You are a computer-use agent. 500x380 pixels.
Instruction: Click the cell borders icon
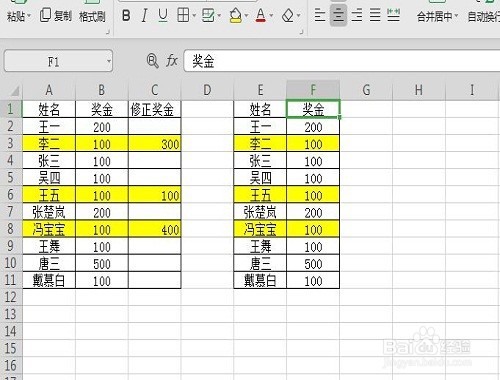click(x=183, y=15)
